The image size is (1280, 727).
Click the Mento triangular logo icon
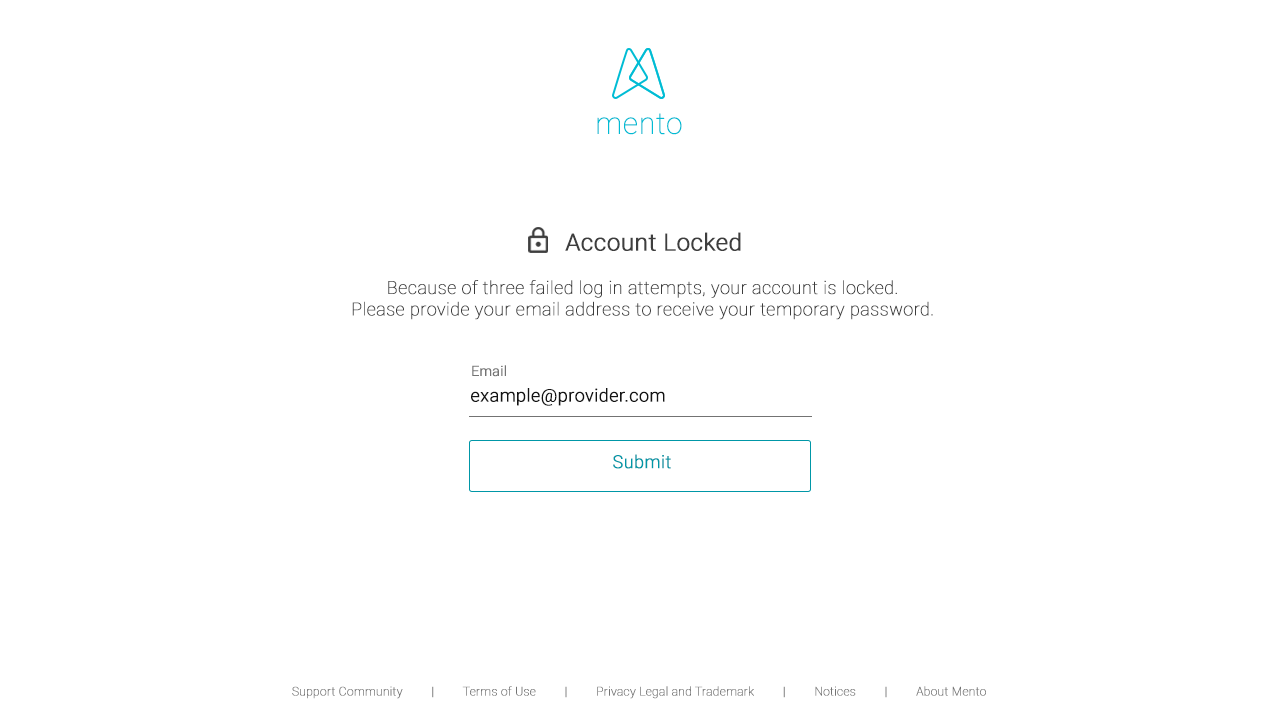coord(638,74)
